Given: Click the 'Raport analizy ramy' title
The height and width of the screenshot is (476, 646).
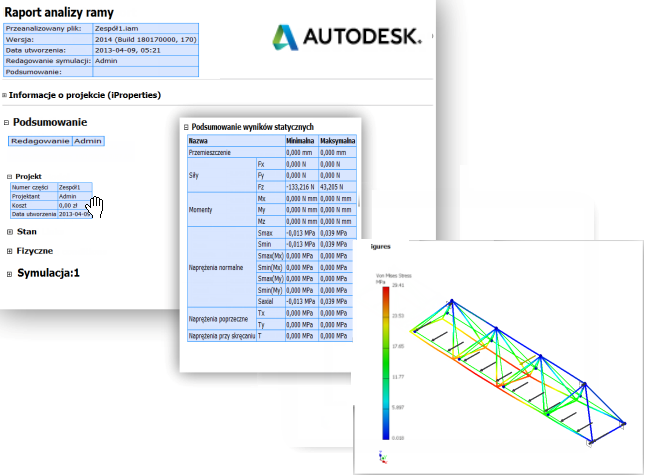Looking at the screenshot, I should coord(59,12).
